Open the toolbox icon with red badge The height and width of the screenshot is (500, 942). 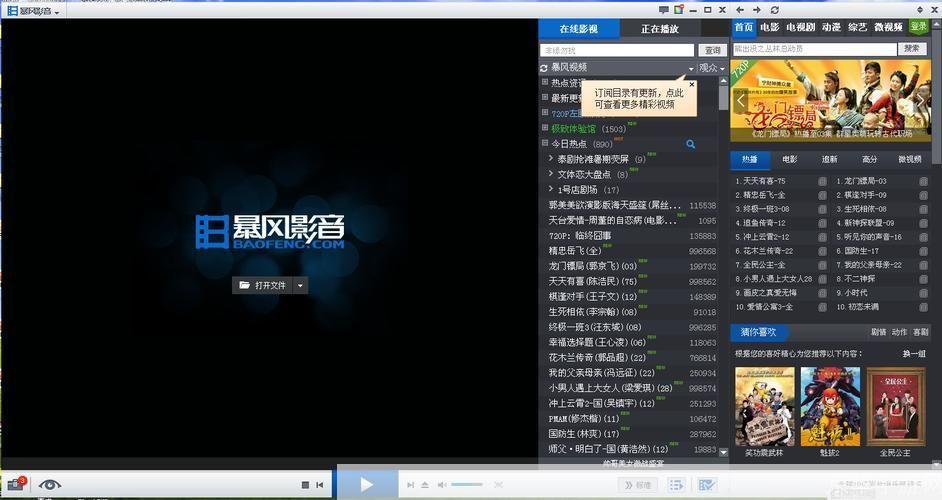click(16, 484)
